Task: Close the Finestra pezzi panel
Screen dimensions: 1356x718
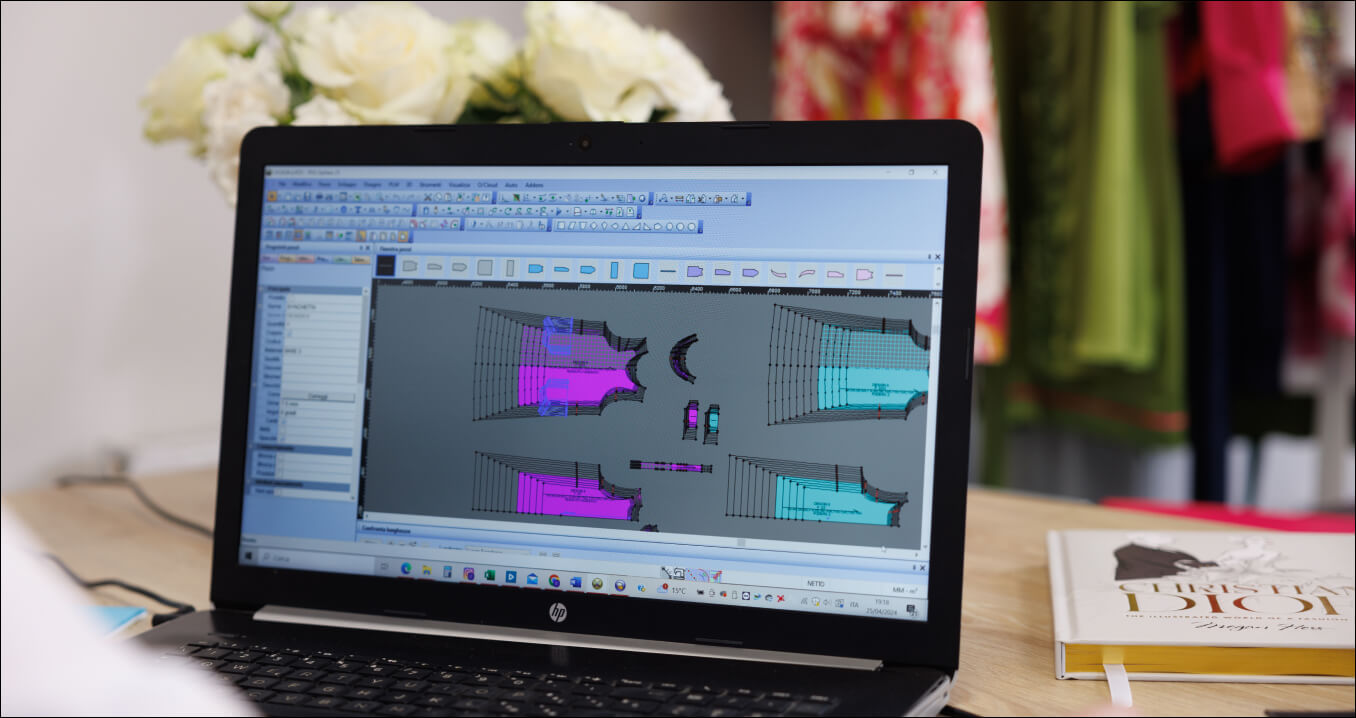Action: [939, 257]
